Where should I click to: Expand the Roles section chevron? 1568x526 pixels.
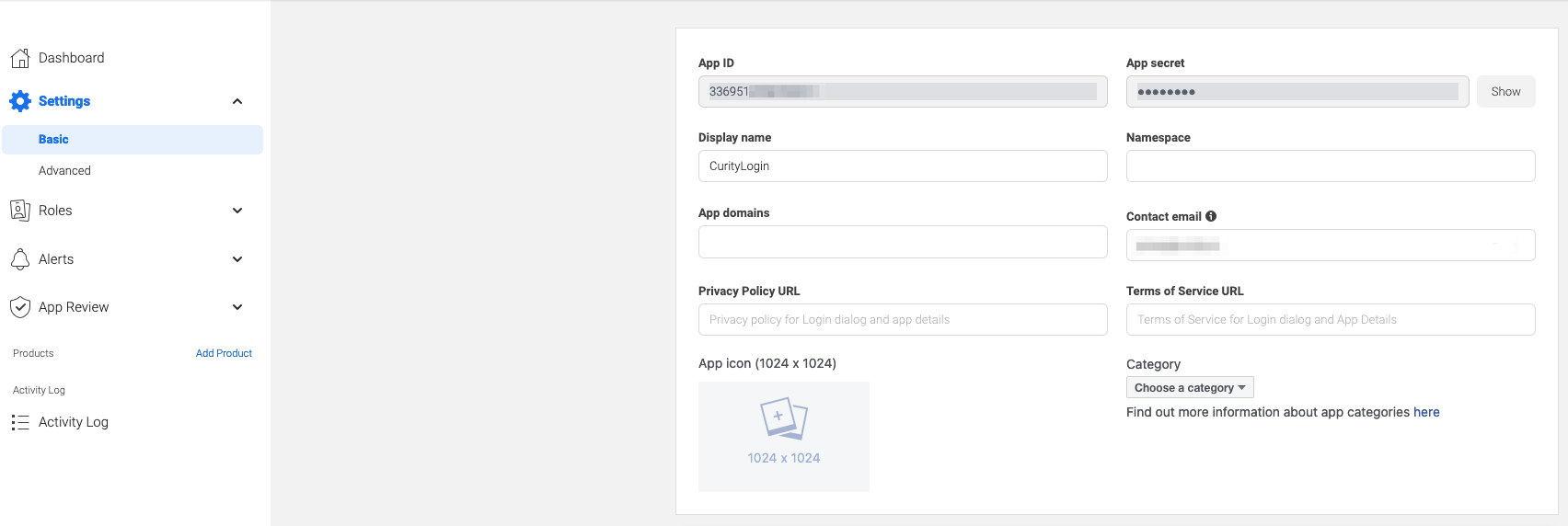pyautogui.click(x=237, y=211)
